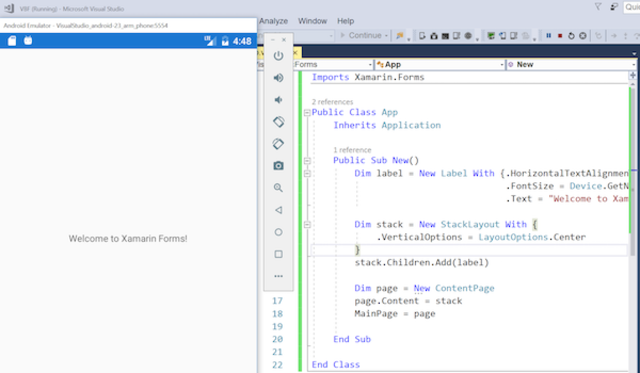Click the line number 19 in gutter

click(x=278, y=326)
